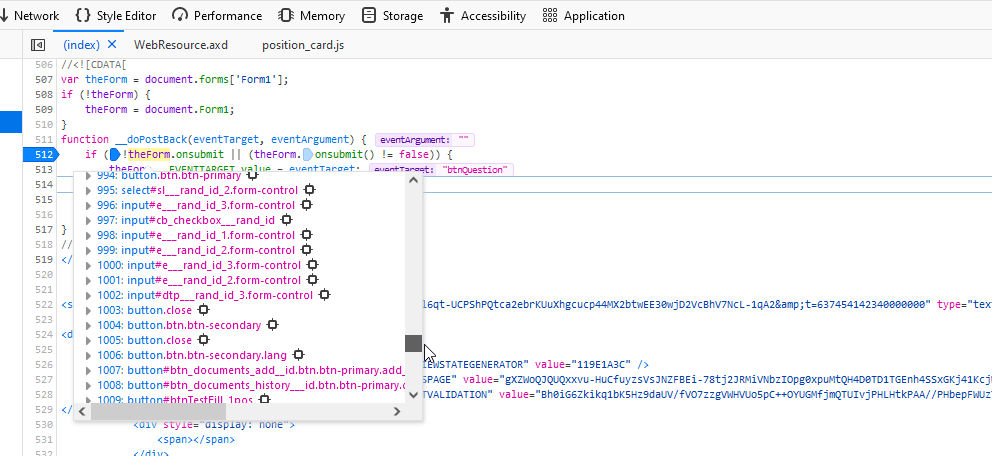This screenshot has height=456, width=992.
Task: Switch to the Memory tab
Action: pyautogui.click(x=311, y=16)
